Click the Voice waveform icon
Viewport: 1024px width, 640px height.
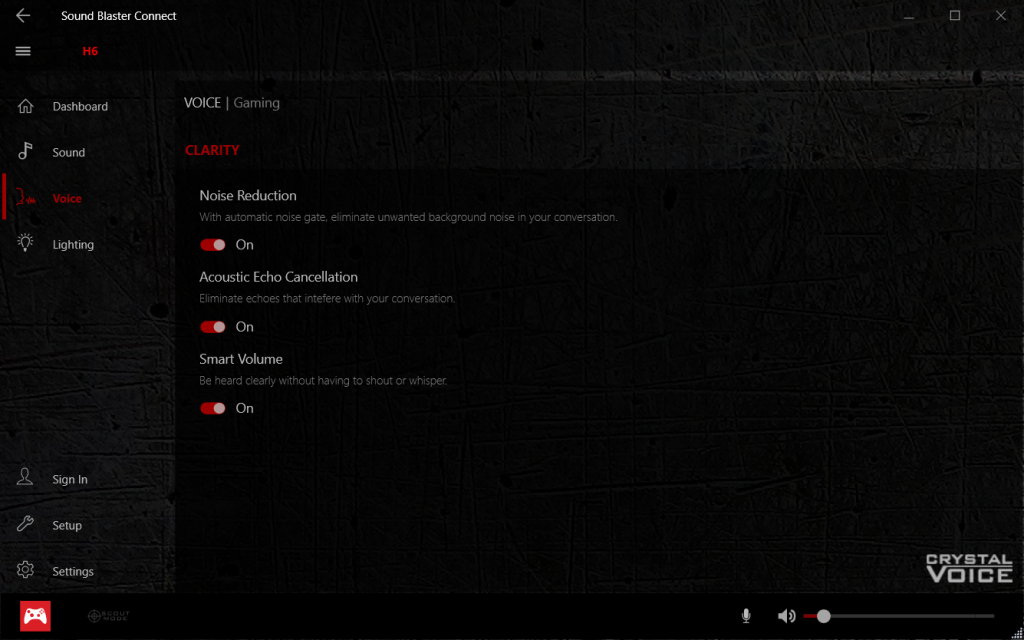click(x=25, y=198)
